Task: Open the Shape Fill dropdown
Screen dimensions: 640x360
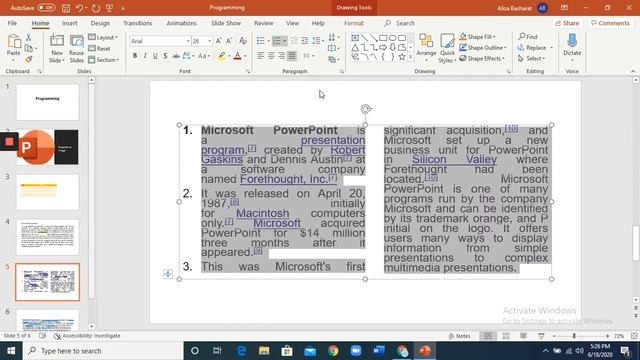Action: pos(478,37)
